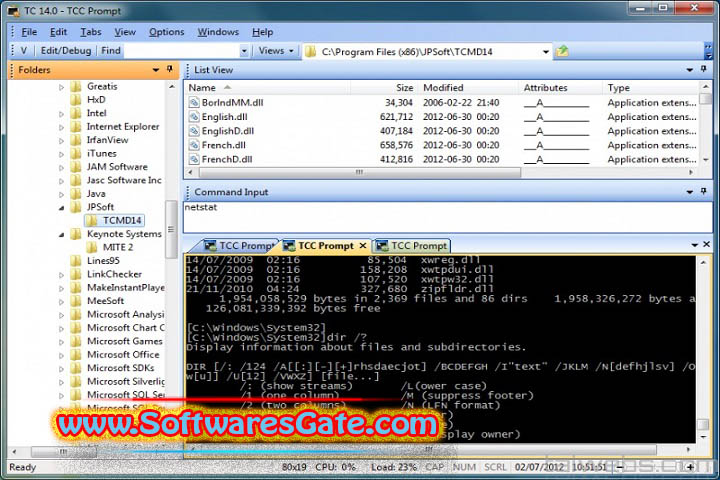Screen dimensions: 720x480
Task: Click the Find text input field
Action: click(x=182, y=51)
